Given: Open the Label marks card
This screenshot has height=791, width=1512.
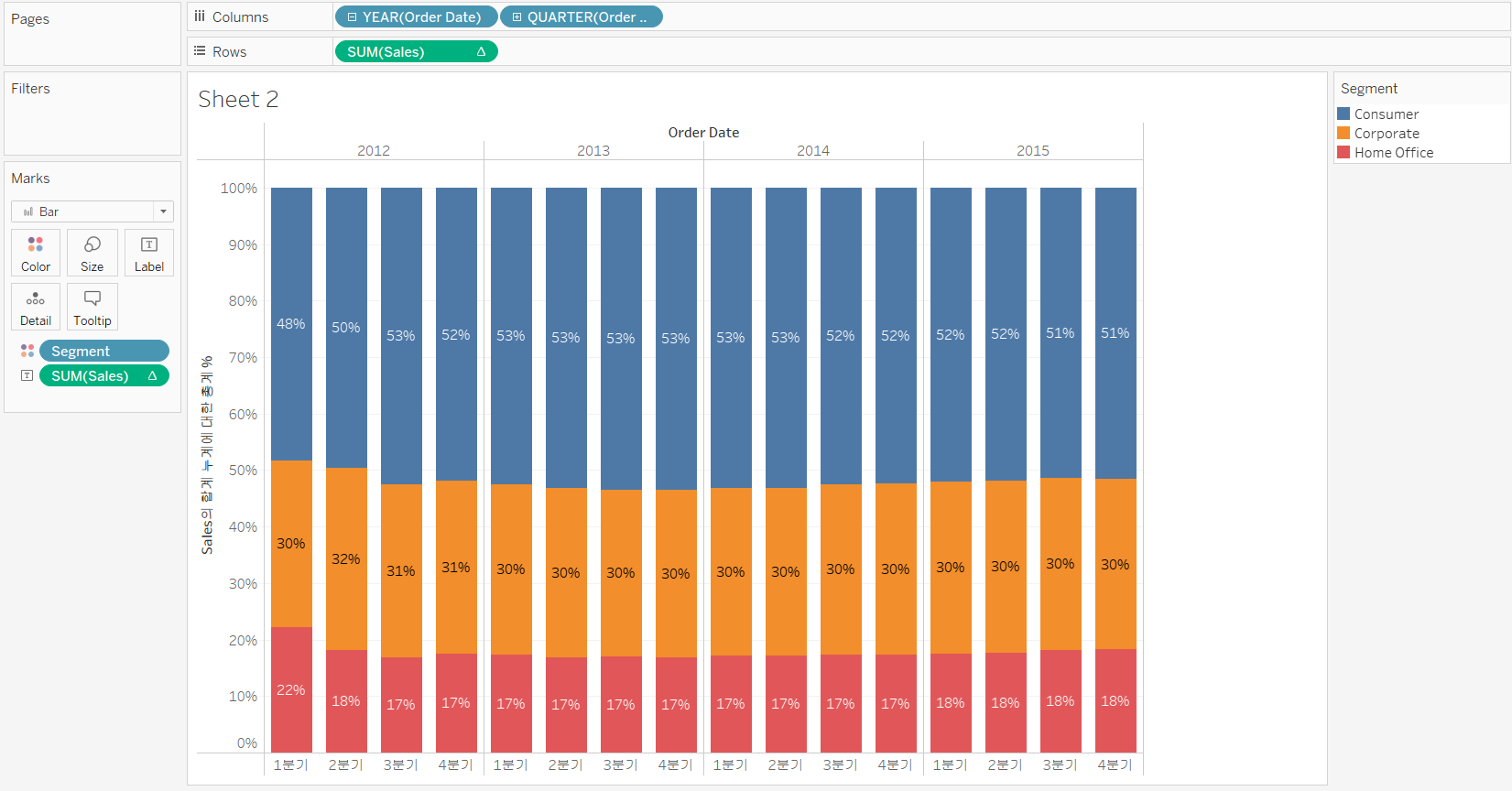Looking at the screenshot, I should [x=149, y=253].
